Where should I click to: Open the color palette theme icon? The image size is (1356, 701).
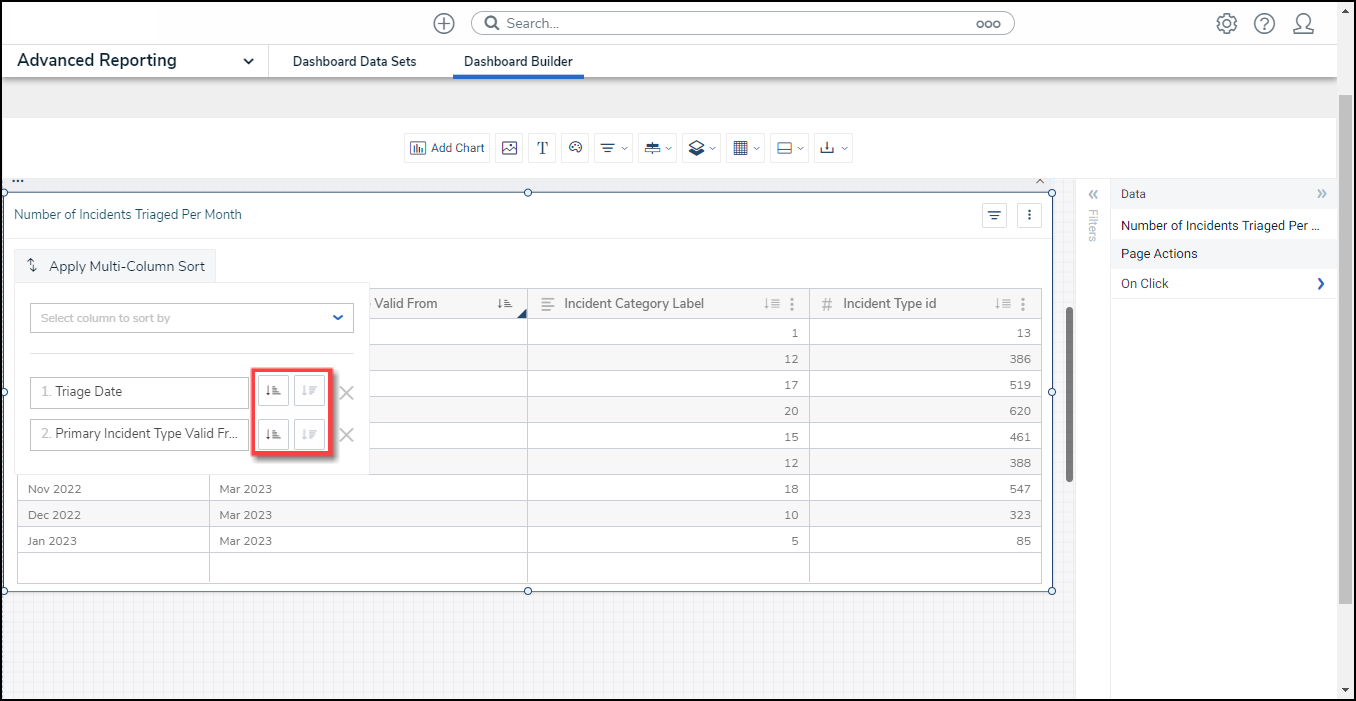pos(575,148)
